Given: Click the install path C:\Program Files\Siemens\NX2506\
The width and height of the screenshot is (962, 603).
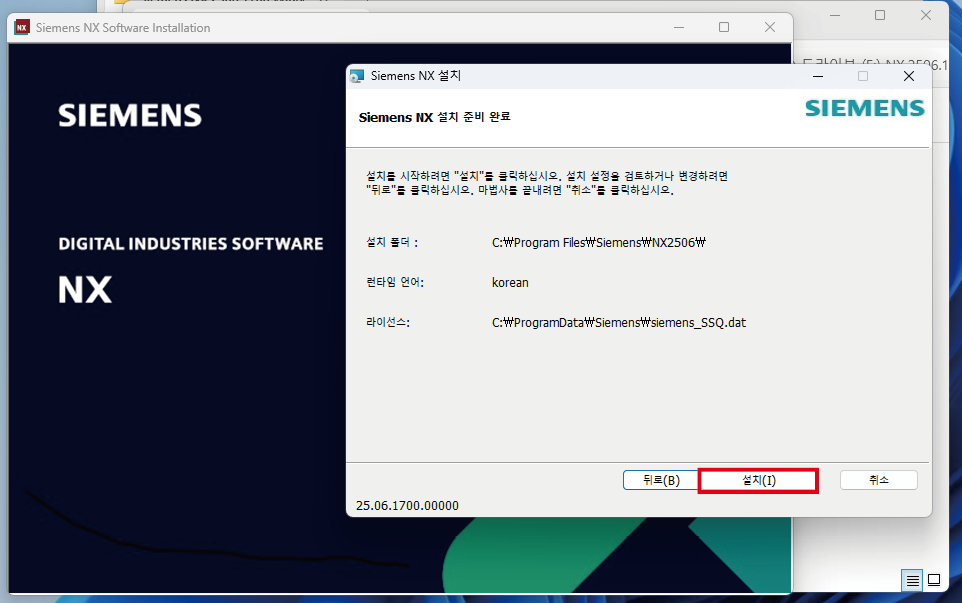Looking at the screenshot, I should [599, 243].
